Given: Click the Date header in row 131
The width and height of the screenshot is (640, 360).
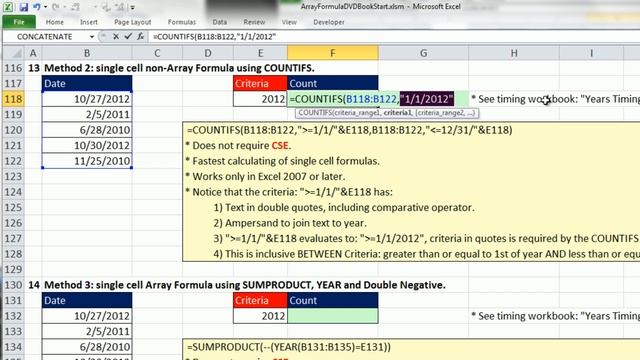Looking at the screenshot, I should (x=87, y=300).
